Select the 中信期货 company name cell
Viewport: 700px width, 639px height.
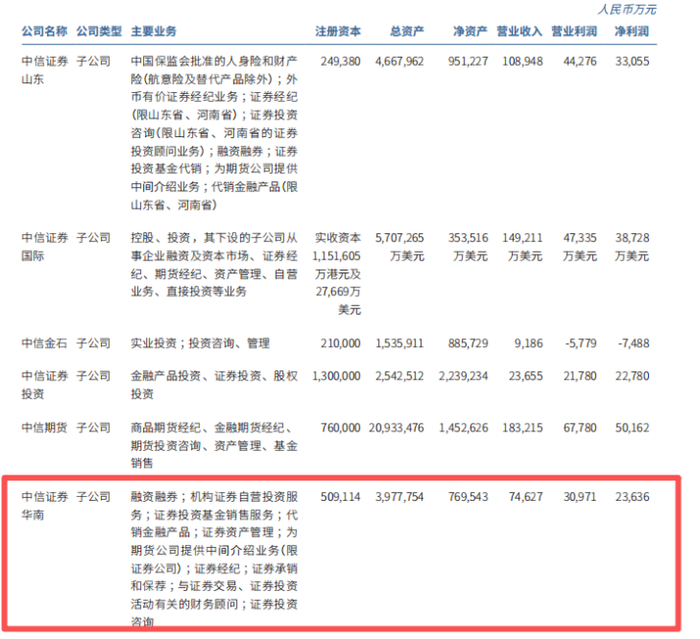(x=44, y=428)
